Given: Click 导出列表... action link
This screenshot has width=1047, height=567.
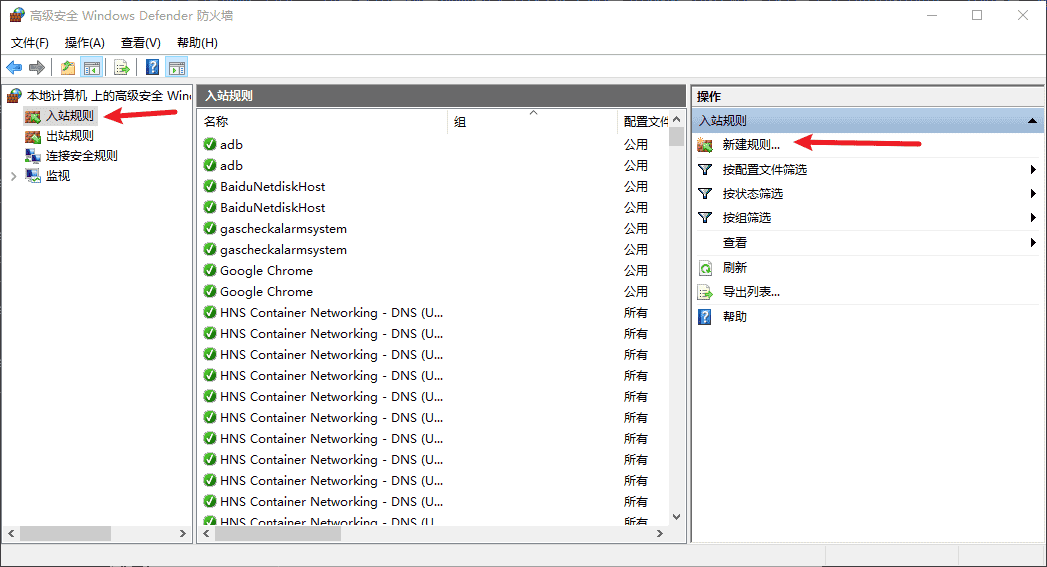Looking at the screenshot, I should click(751, 292).
